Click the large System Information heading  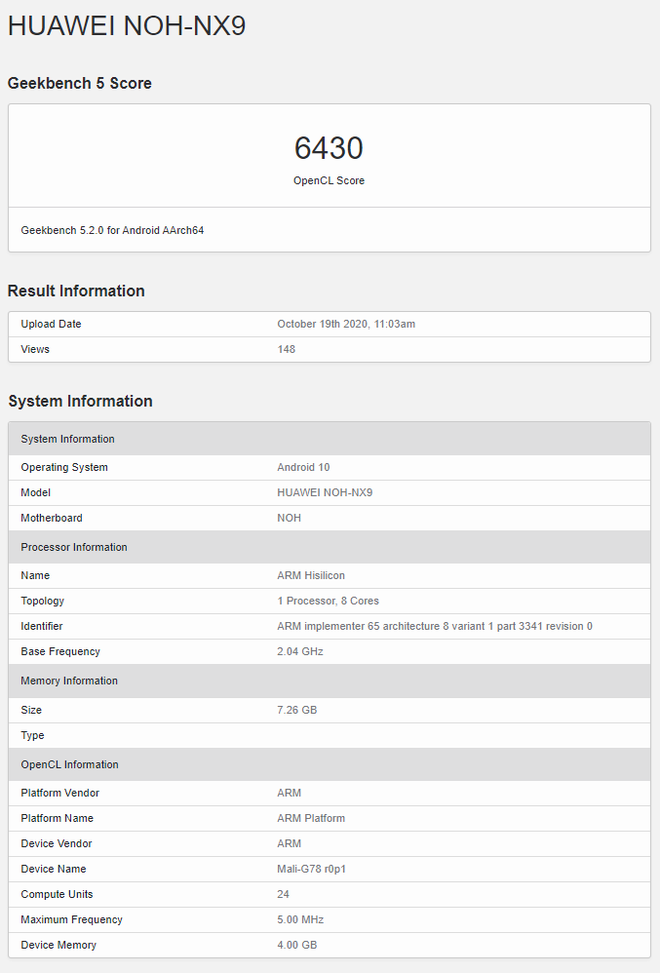(80, 401)
